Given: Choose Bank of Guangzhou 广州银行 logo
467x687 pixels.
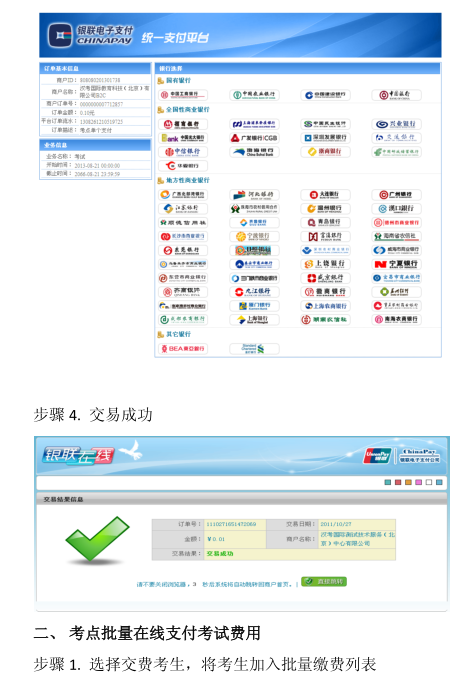Looking at the screenshot, I should 396,195.
